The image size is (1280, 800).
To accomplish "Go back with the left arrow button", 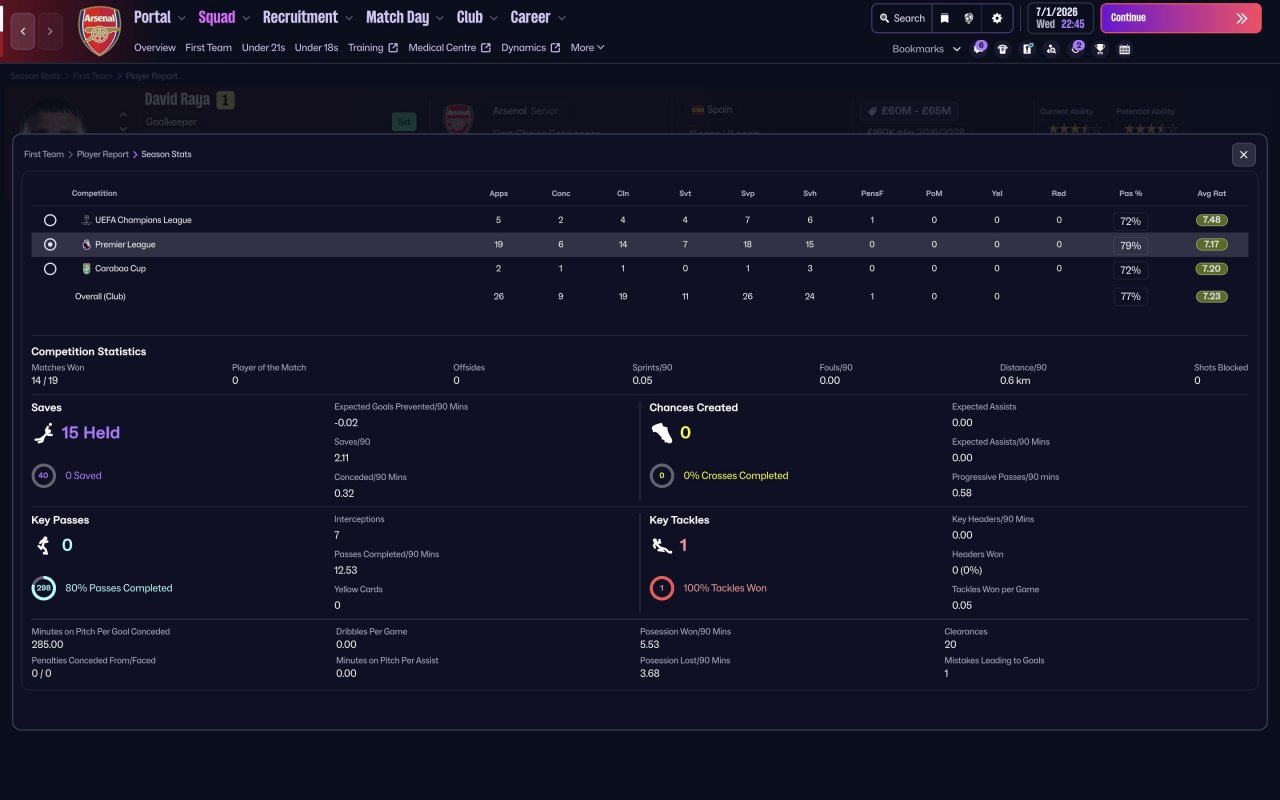I will pyautogui.click(x=23, y=31).
